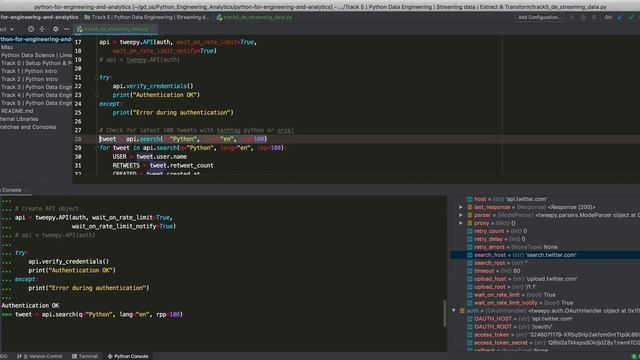Viewport: 640px width, 360px height.
Task: Click icon beside OAUTH_HOST variable
Action: pos(469,319)
